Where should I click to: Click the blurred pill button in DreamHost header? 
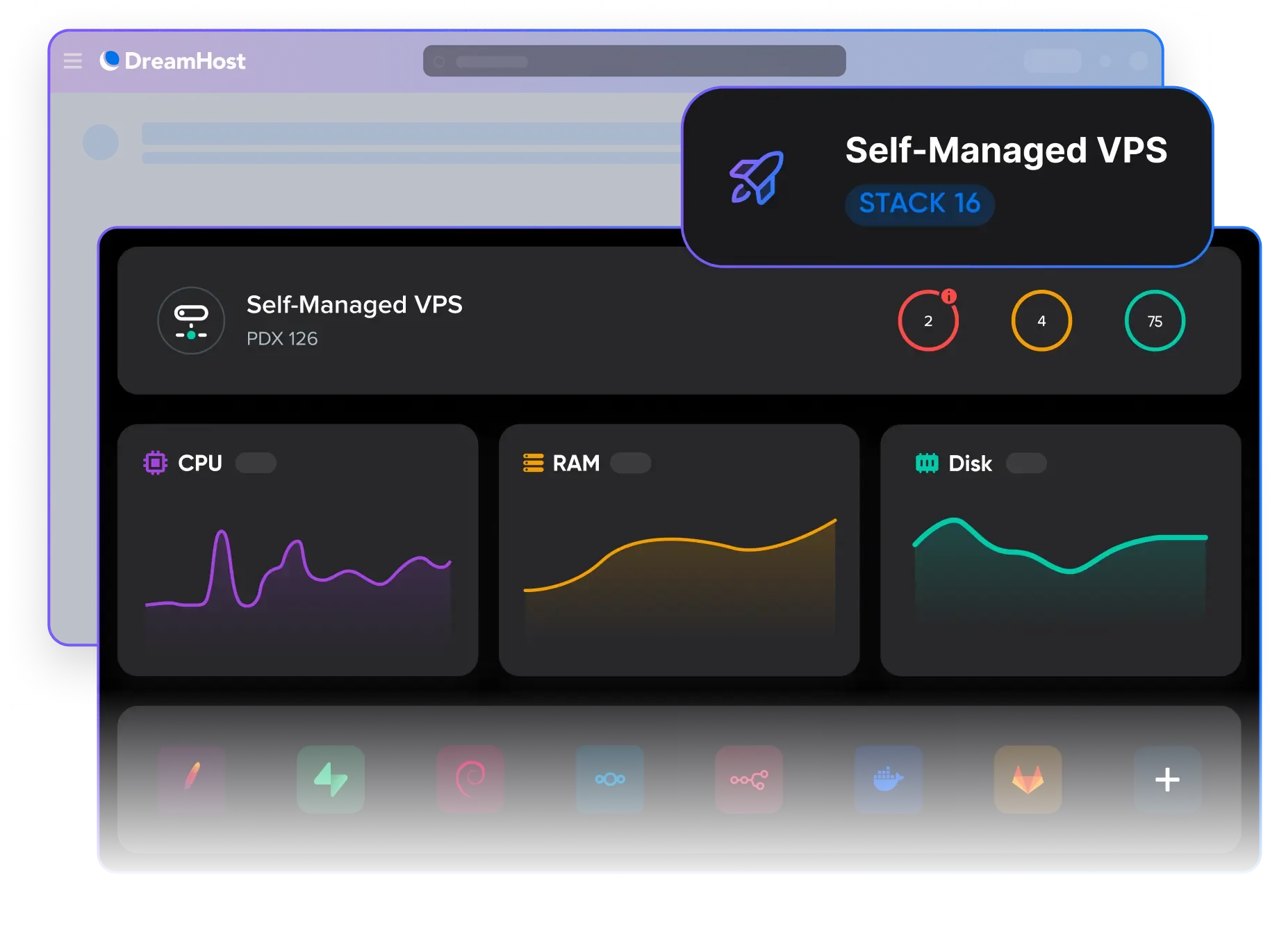[1052, 61]
